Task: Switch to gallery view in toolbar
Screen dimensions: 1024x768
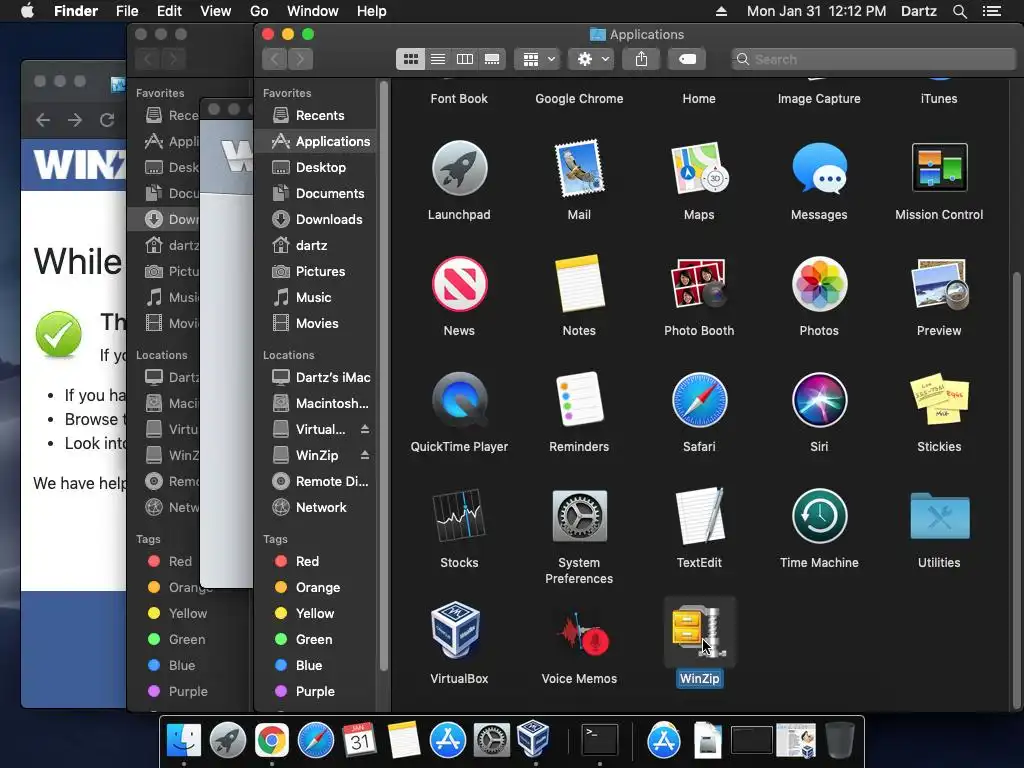Action: (492, 59)
